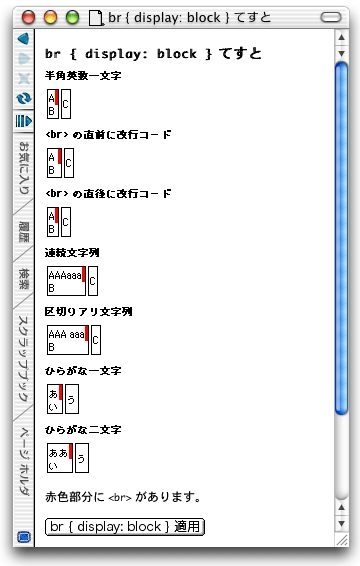
Task: Toggle the toolbar using the title bar pill button
Action: pyautogui.click(x=330, y=17)
